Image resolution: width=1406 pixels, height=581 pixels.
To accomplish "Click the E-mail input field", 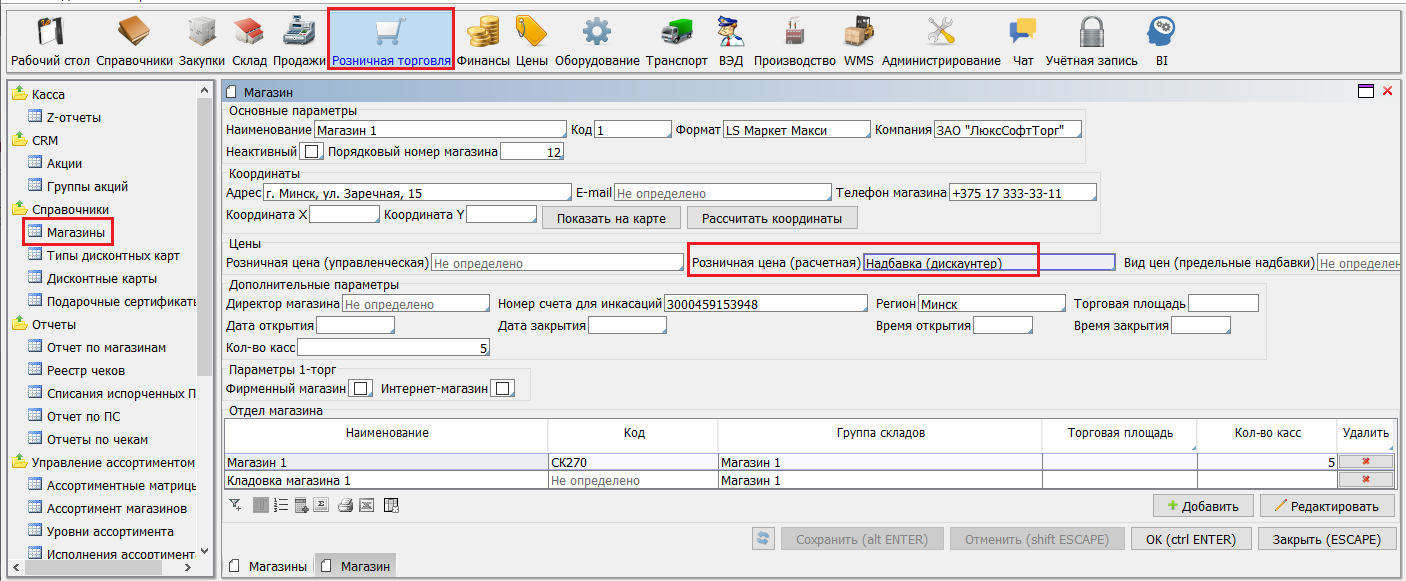I will point(721,193).
